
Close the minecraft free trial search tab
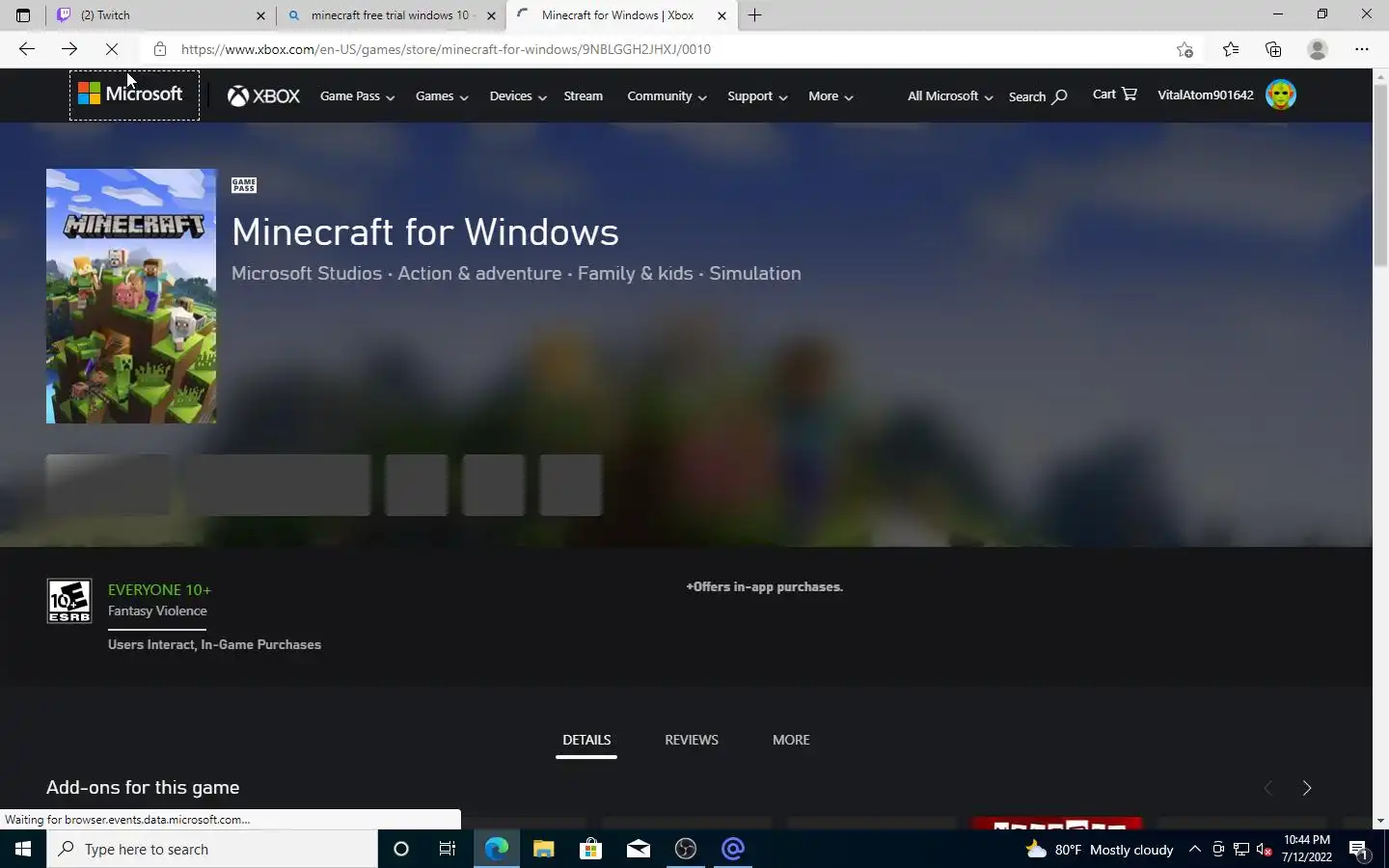(491, 15)
